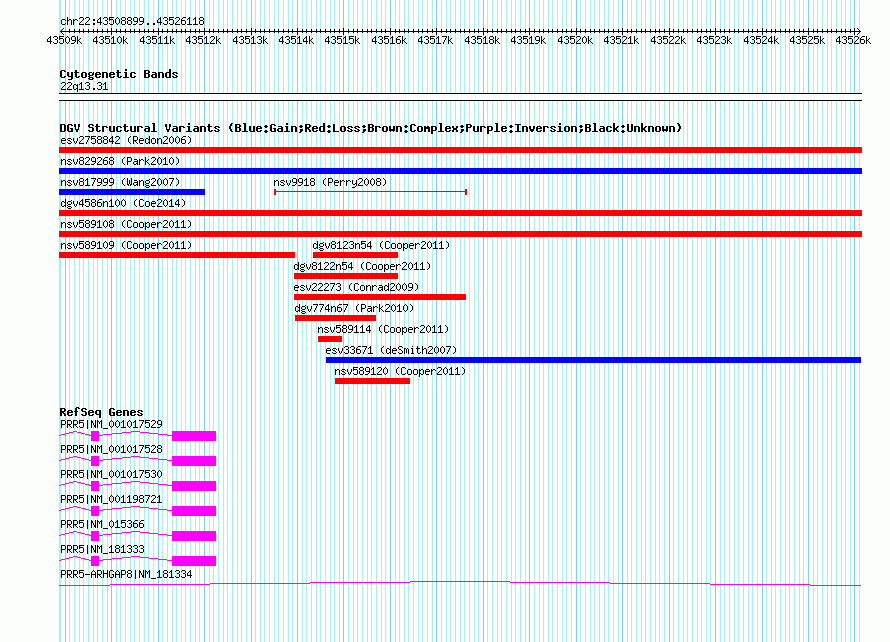Open the PRR5|NM_001017528 transcript label
This screenshot has width=890, height=642.
pyautogui.click(x=111, y=450)
